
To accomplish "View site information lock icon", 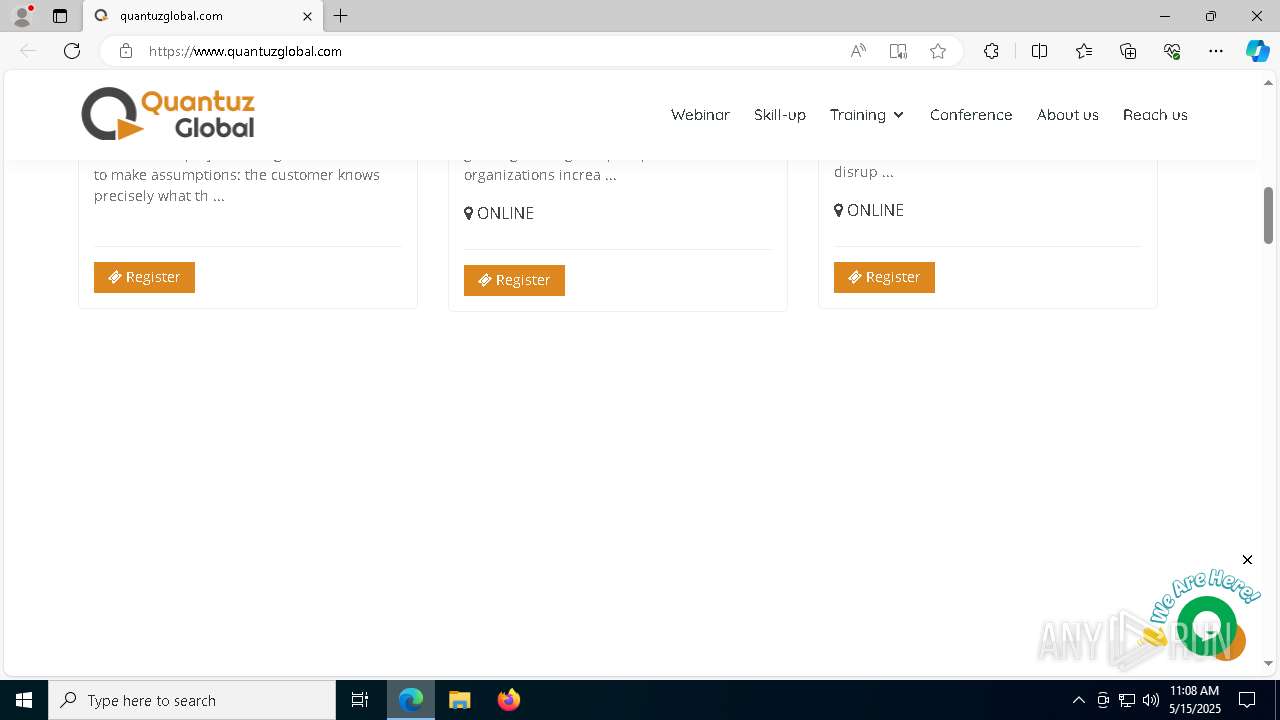I will (126, 51).
